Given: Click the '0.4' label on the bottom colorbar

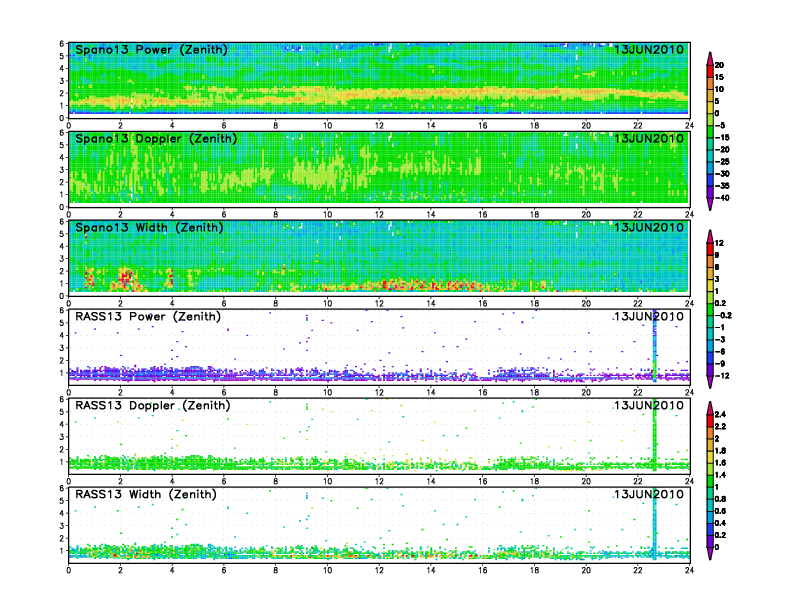Looking at the screenshot, I should pyautogui.click(x=720, y=523).
